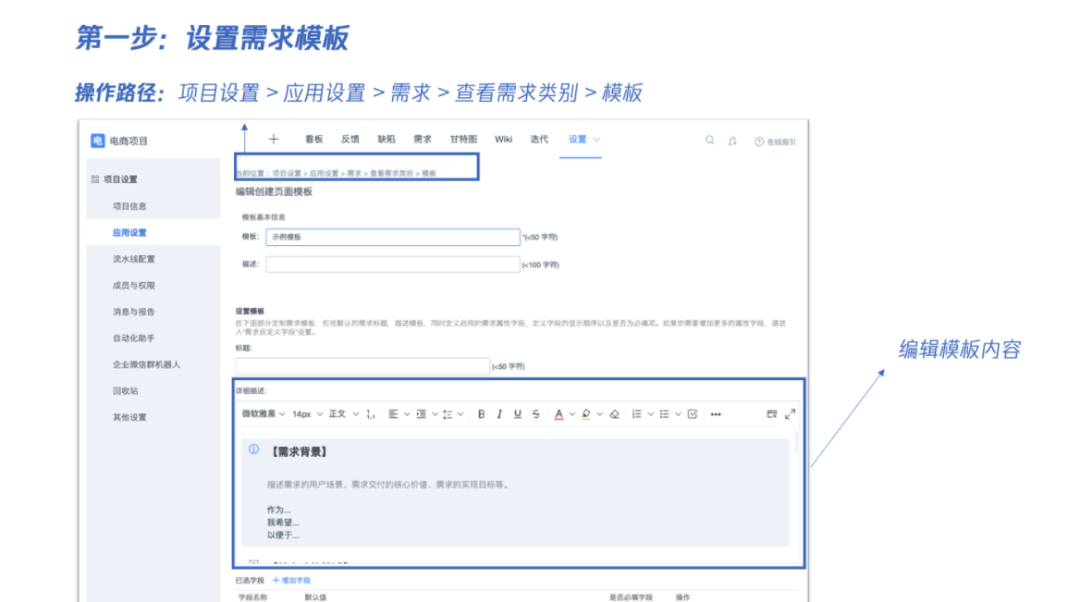Open the font color swatch picker
The height and width of the screenshot is (602, 1080).
pos(558,413)
